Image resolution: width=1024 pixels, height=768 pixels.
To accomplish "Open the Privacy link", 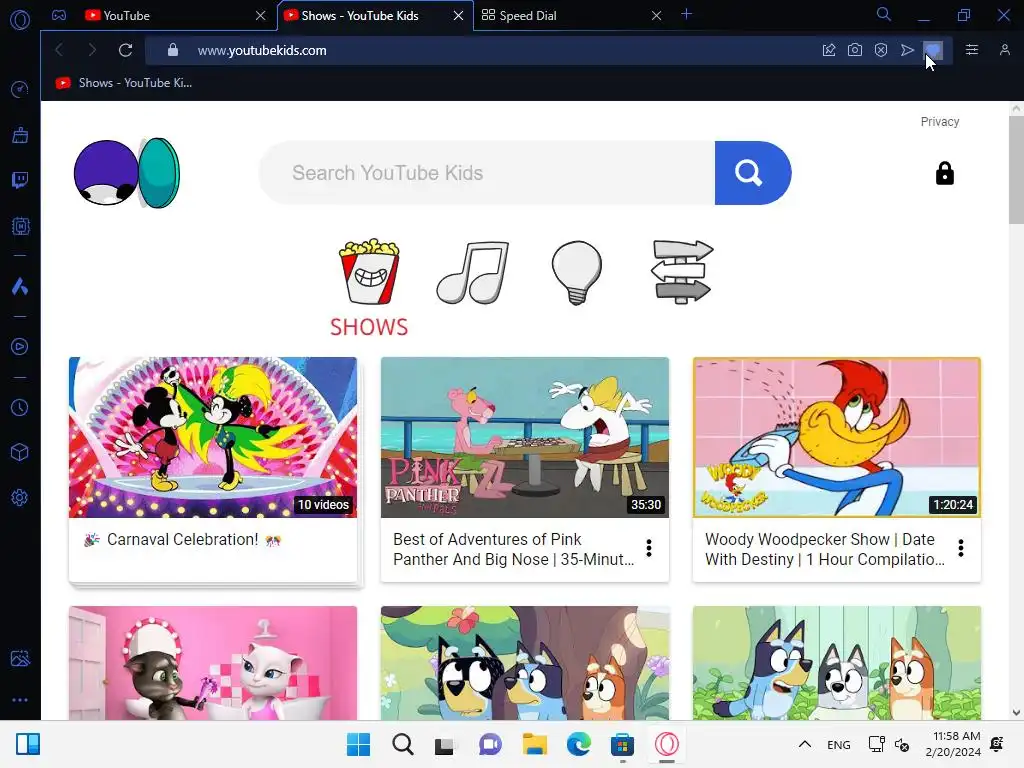I will [x=940, y=121].
